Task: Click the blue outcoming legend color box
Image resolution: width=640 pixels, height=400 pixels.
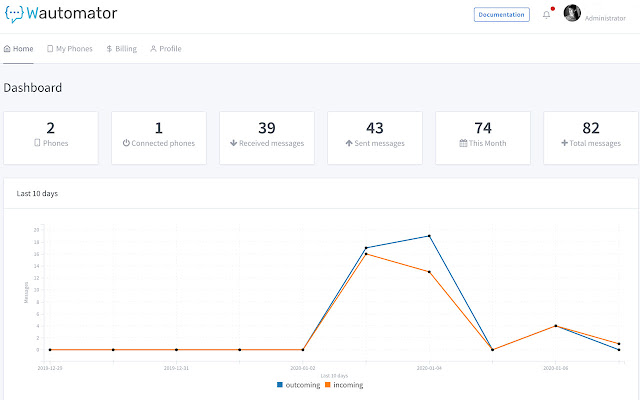Action: click(279, 385)
